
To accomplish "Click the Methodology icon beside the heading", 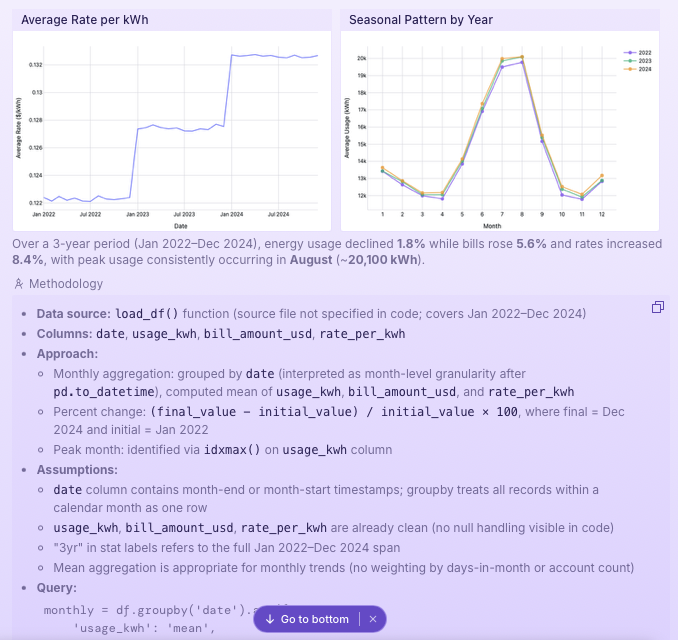I will (x=19, y=284).
